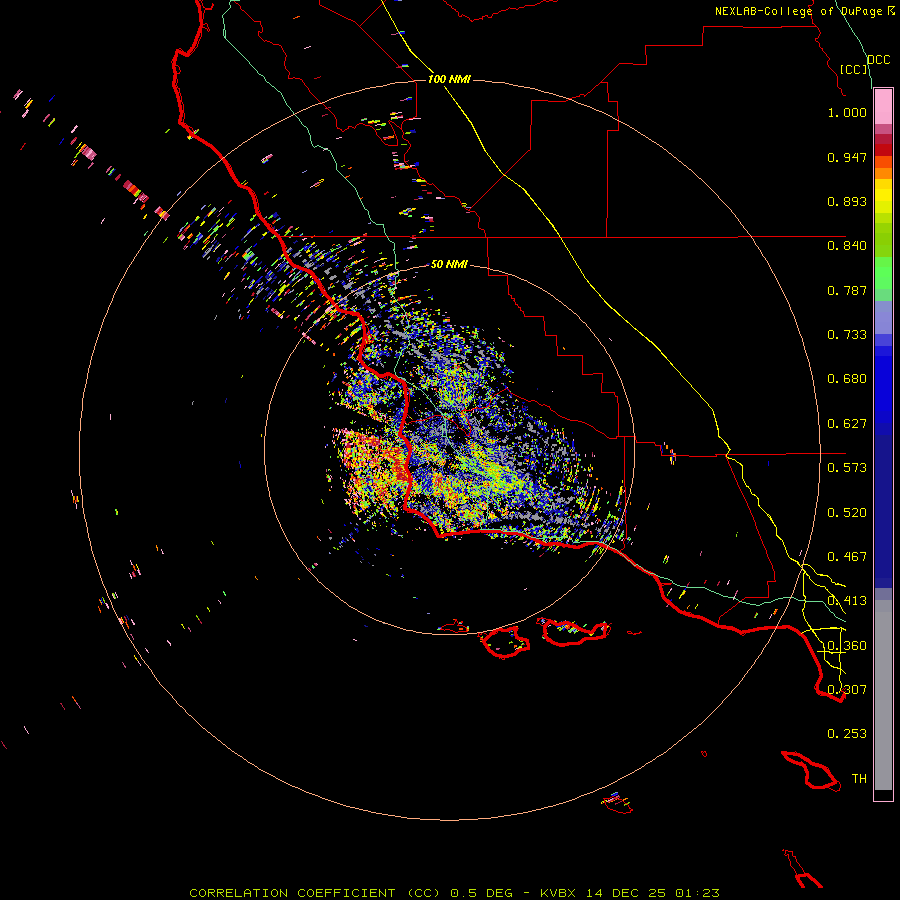This screenshot has height=900, width=900.
Task: Click the 0.893 value on the scale
Action: coord(847,201)
